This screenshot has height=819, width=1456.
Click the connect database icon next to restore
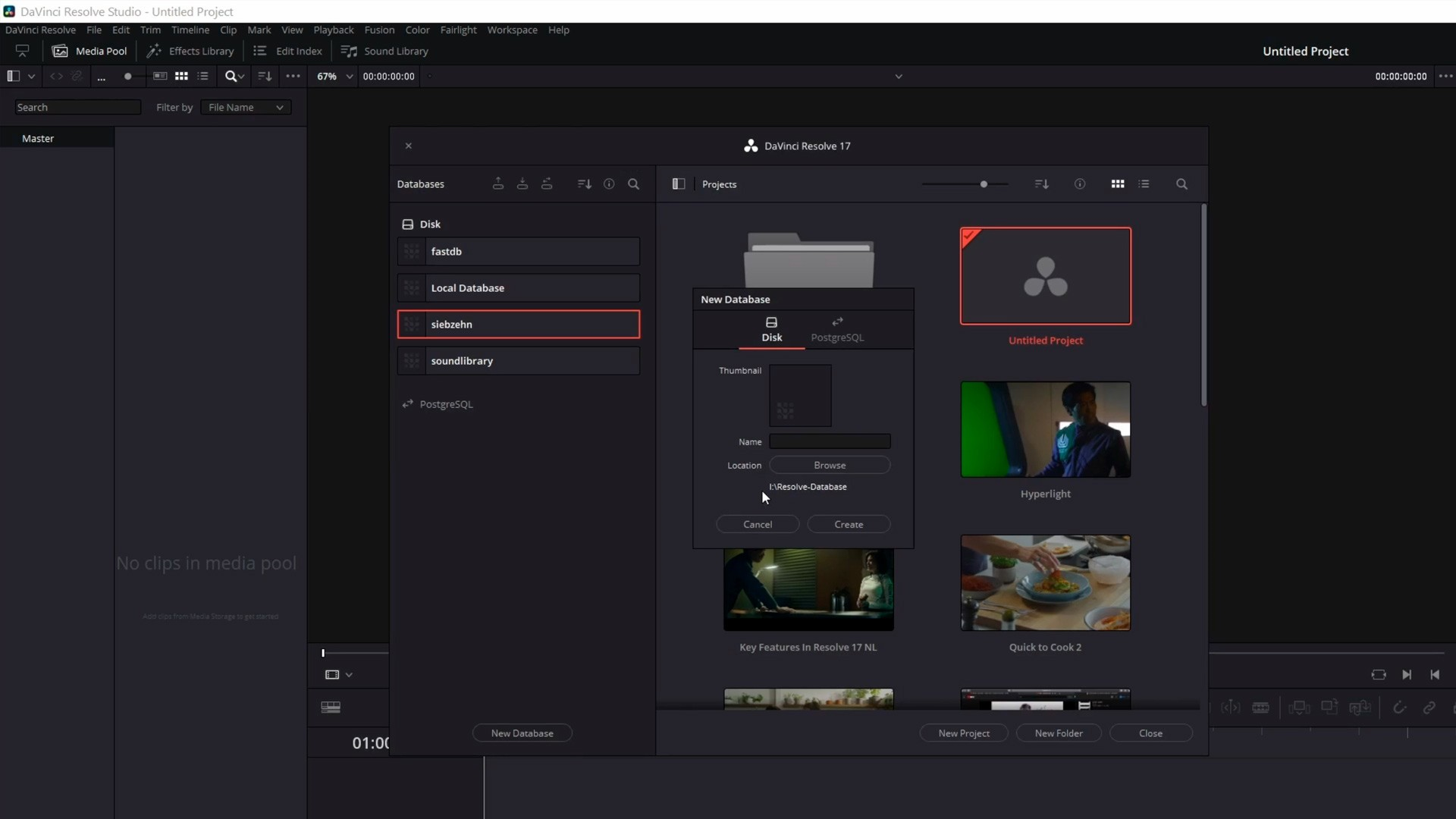(x=547, y=184)
